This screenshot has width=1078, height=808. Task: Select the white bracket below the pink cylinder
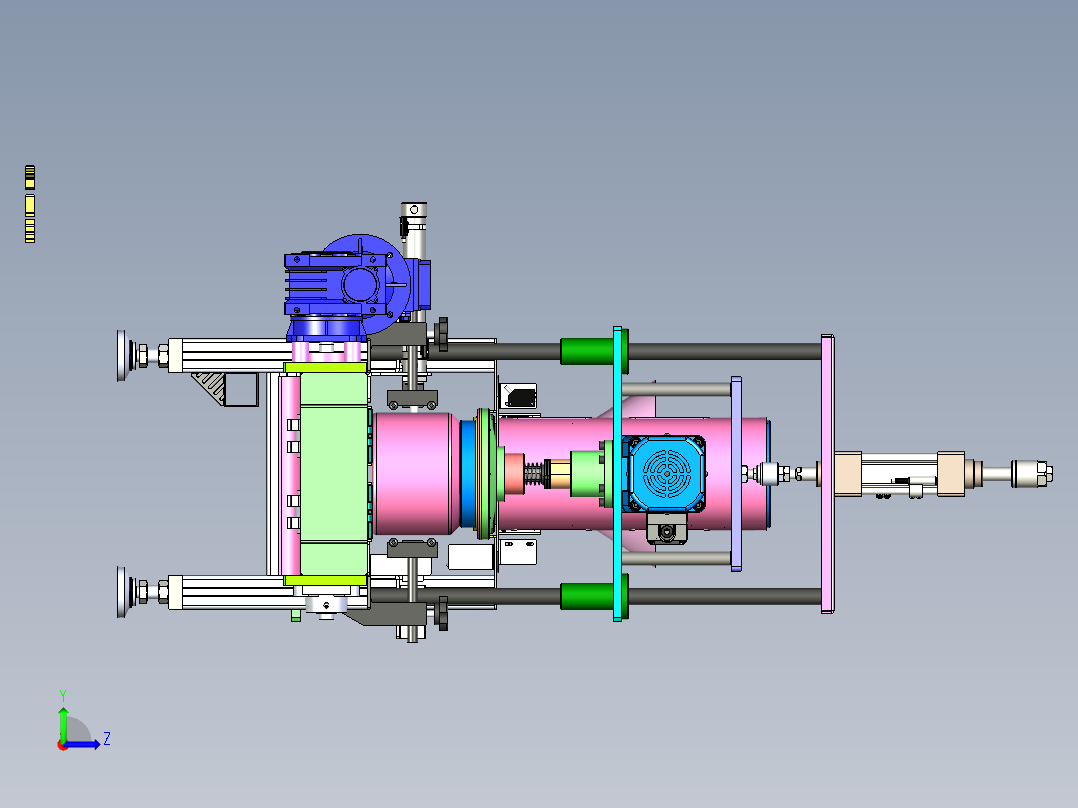519,552
